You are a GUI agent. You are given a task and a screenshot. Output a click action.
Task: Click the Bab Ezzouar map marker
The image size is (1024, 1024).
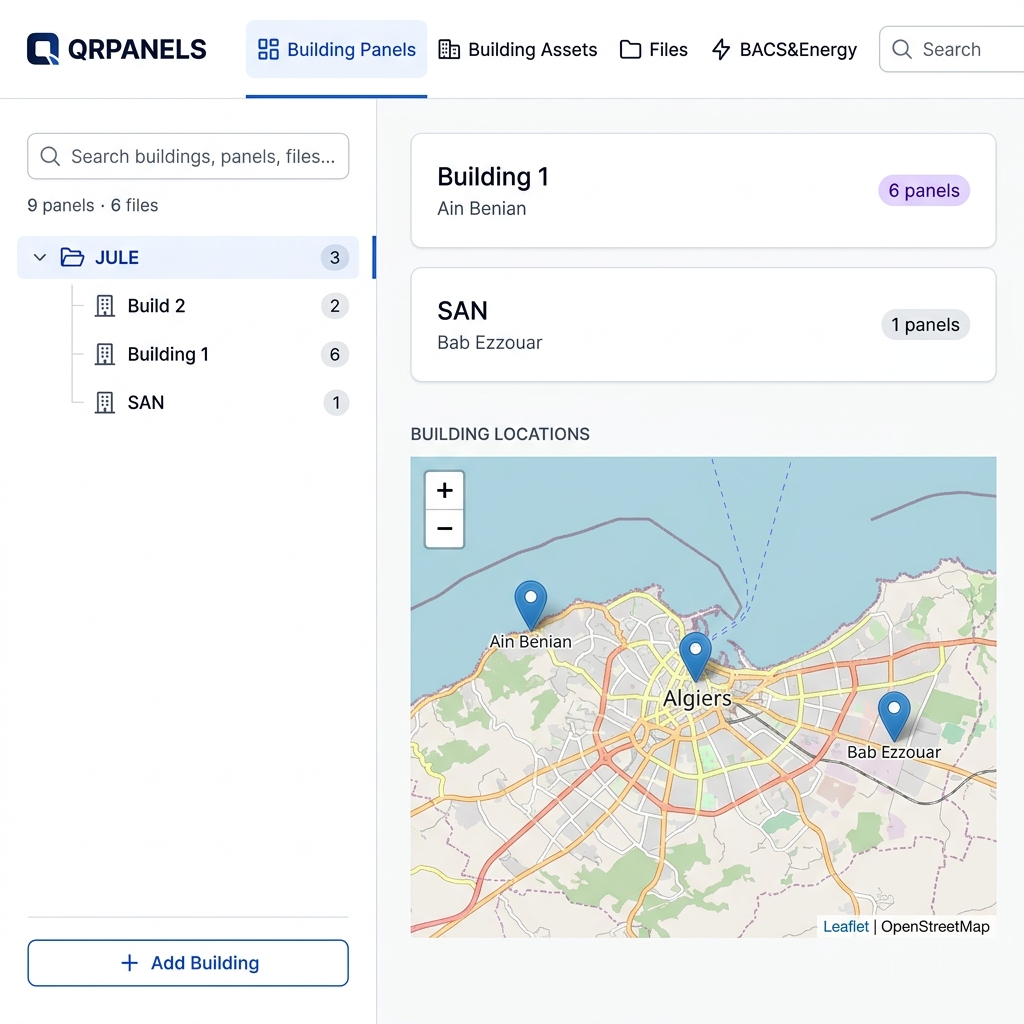point(894,716)
